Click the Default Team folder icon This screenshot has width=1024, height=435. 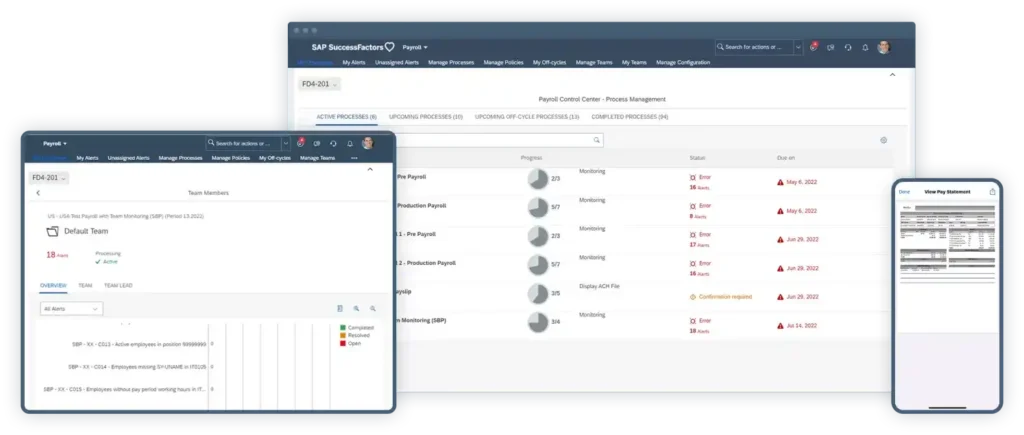click(x=53, y=231)
